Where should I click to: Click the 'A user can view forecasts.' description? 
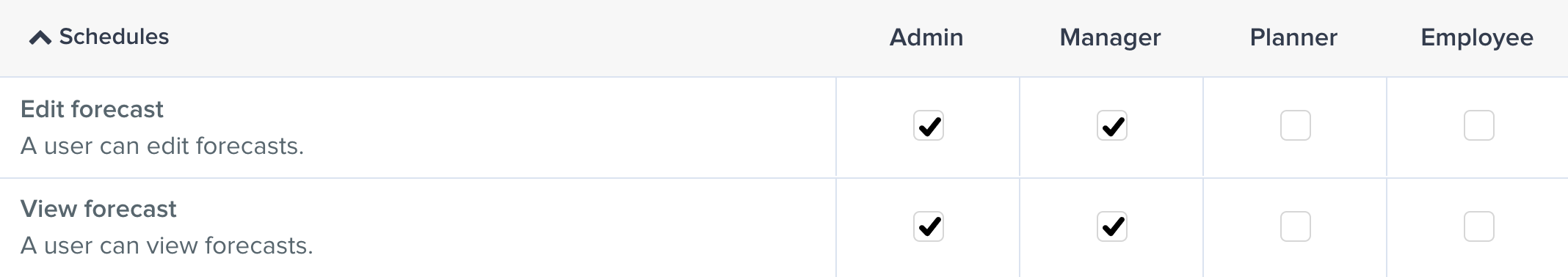click(x=167, y=245)
